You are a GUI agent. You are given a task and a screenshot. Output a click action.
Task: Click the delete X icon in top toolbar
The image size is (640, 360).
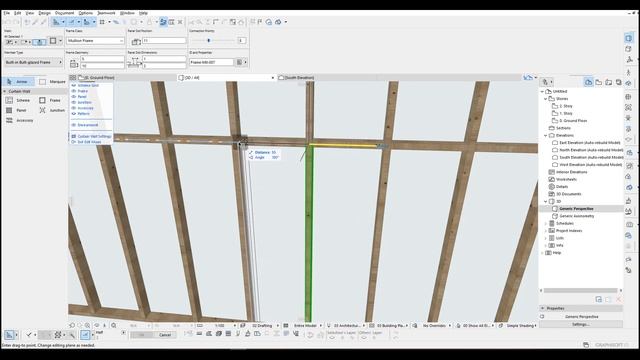tap(180, 22)
